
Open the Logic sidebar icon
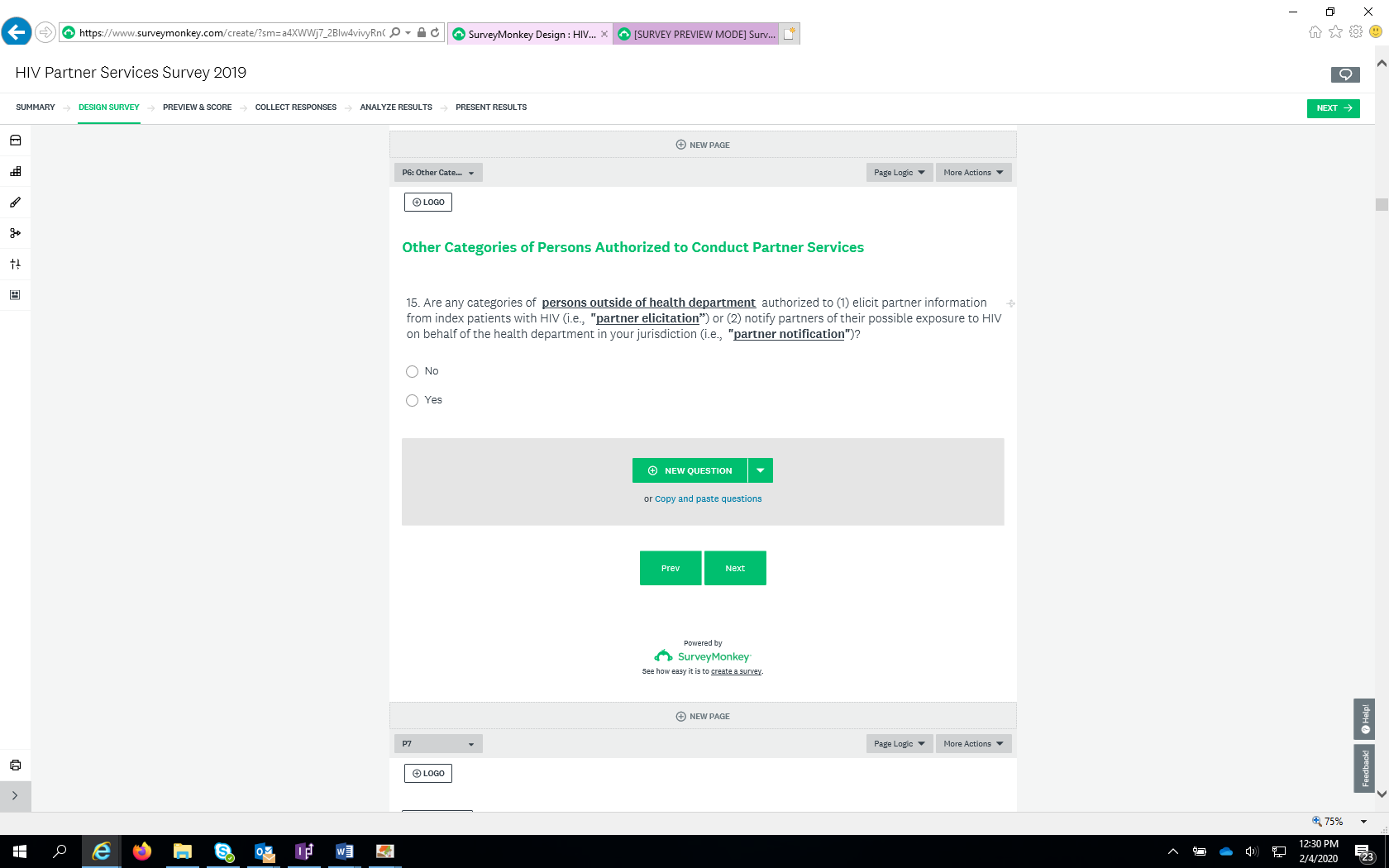click(15, 233)
